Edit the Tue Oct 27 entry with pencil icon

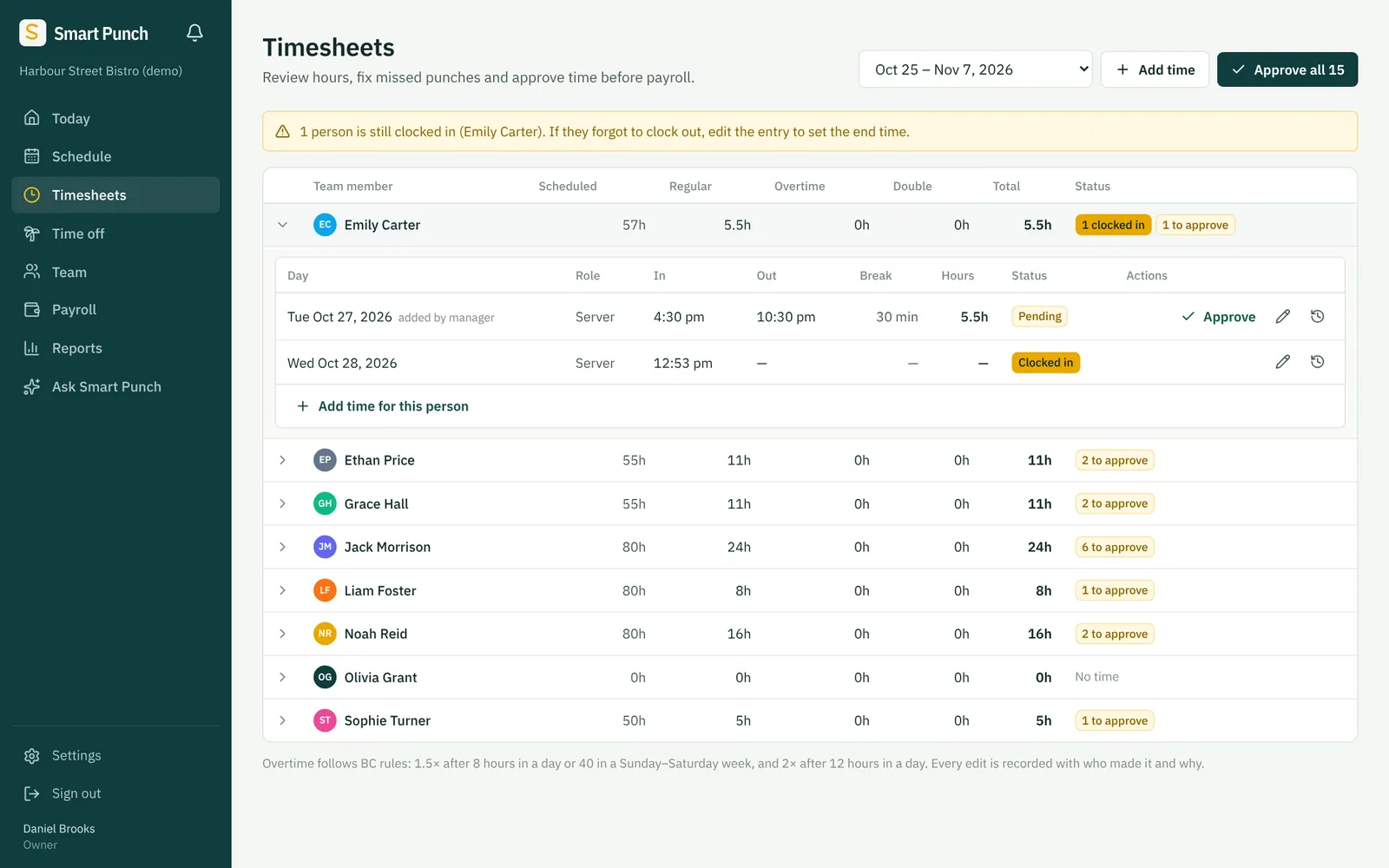pos(1282,317)
